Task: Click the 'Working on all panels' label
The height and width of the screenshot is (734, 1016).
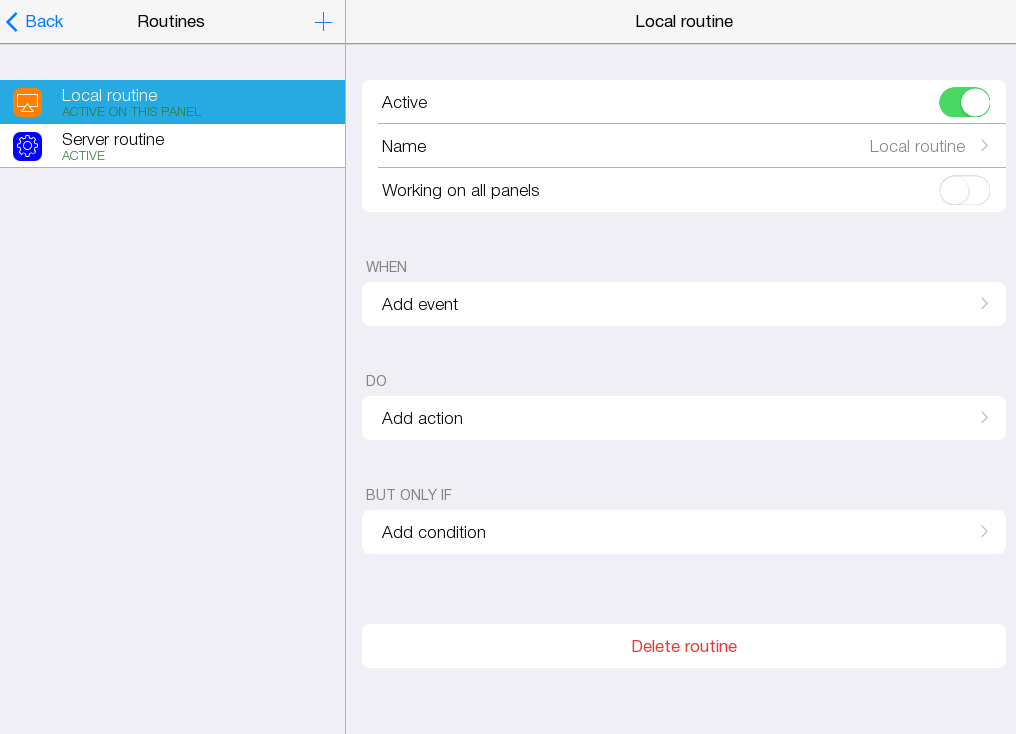Action: tap(460, 190)
